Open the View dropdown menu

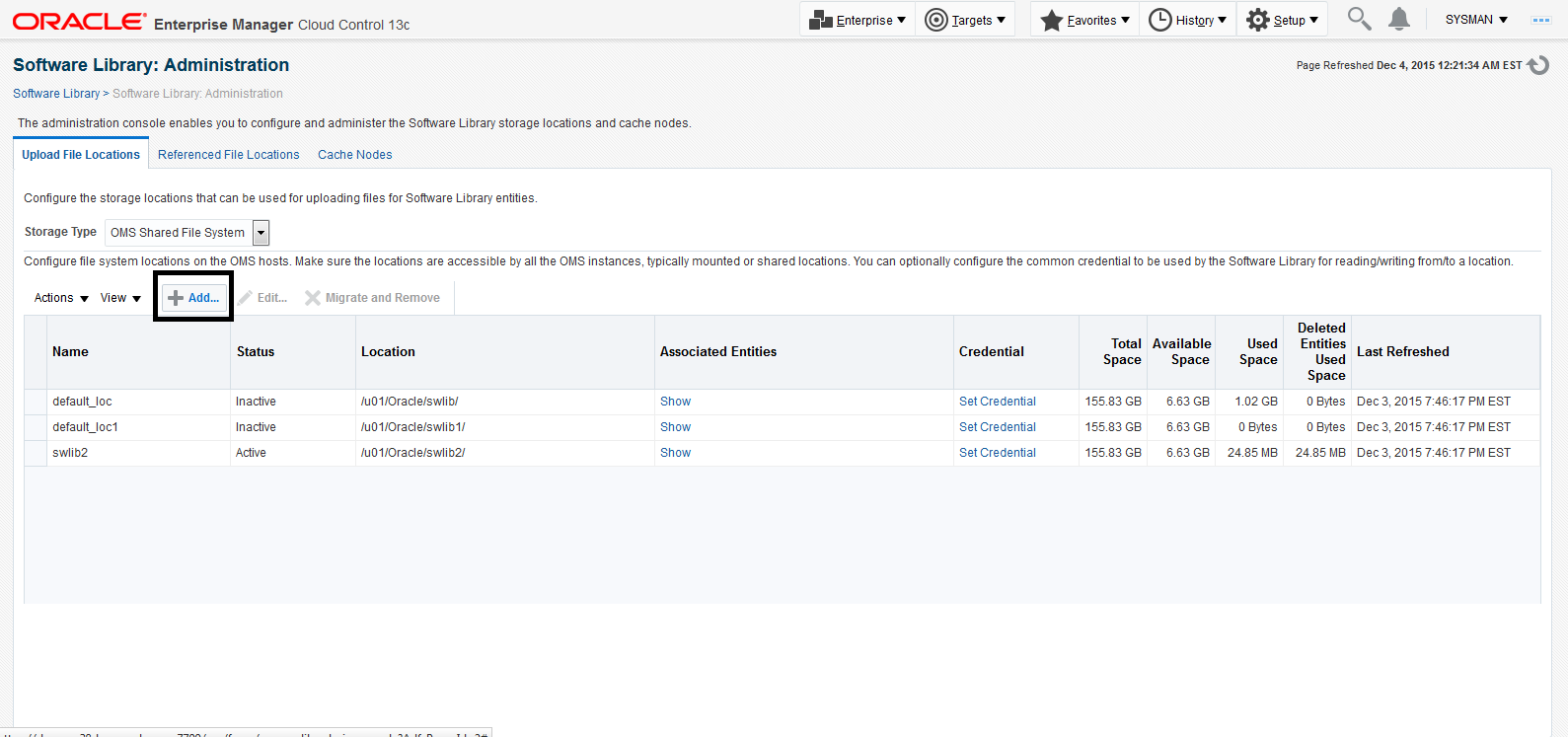(x=120, y=298)
